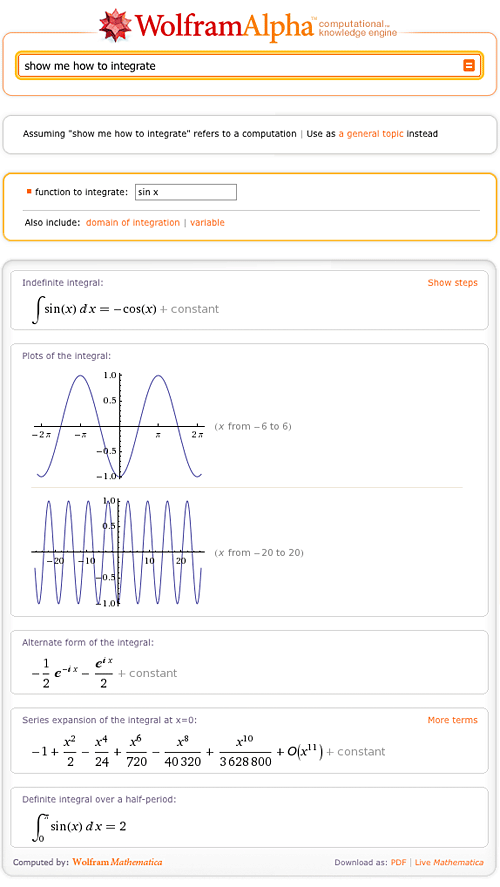This screenshot has width=500, height=887.
Task: Click the definite integral over half-period result
Action: click(x=79, y=826)
